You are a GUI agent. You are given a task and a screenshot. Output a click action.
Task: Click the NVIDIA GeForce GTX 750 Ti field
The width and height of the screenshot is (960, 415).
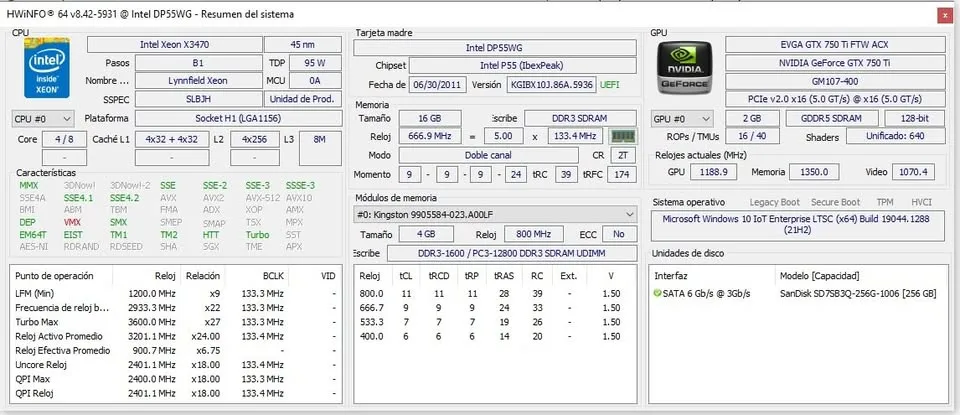[x=835, y=63]
